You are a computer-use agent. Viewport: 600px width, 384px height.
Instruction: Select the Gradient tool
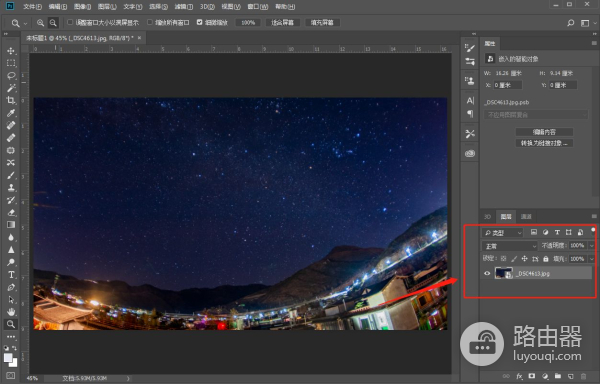[11, 225]
